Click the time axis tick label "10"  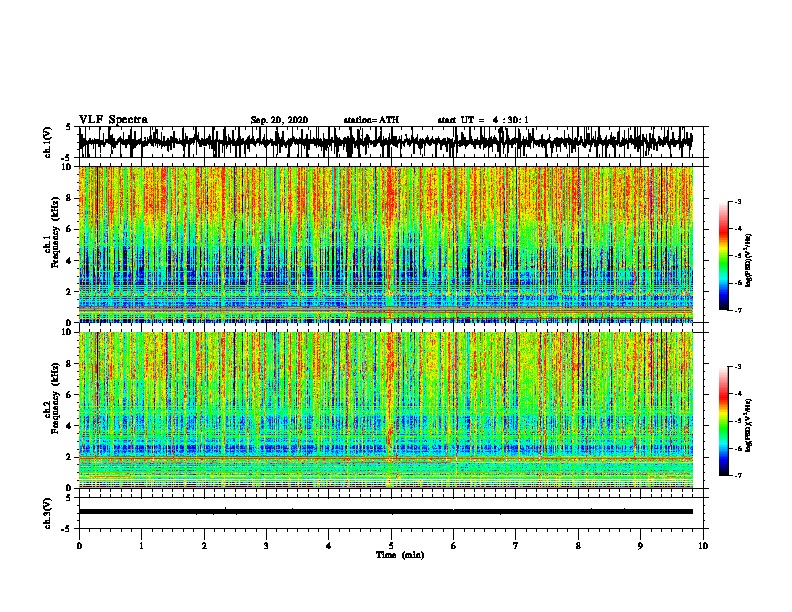703,546
